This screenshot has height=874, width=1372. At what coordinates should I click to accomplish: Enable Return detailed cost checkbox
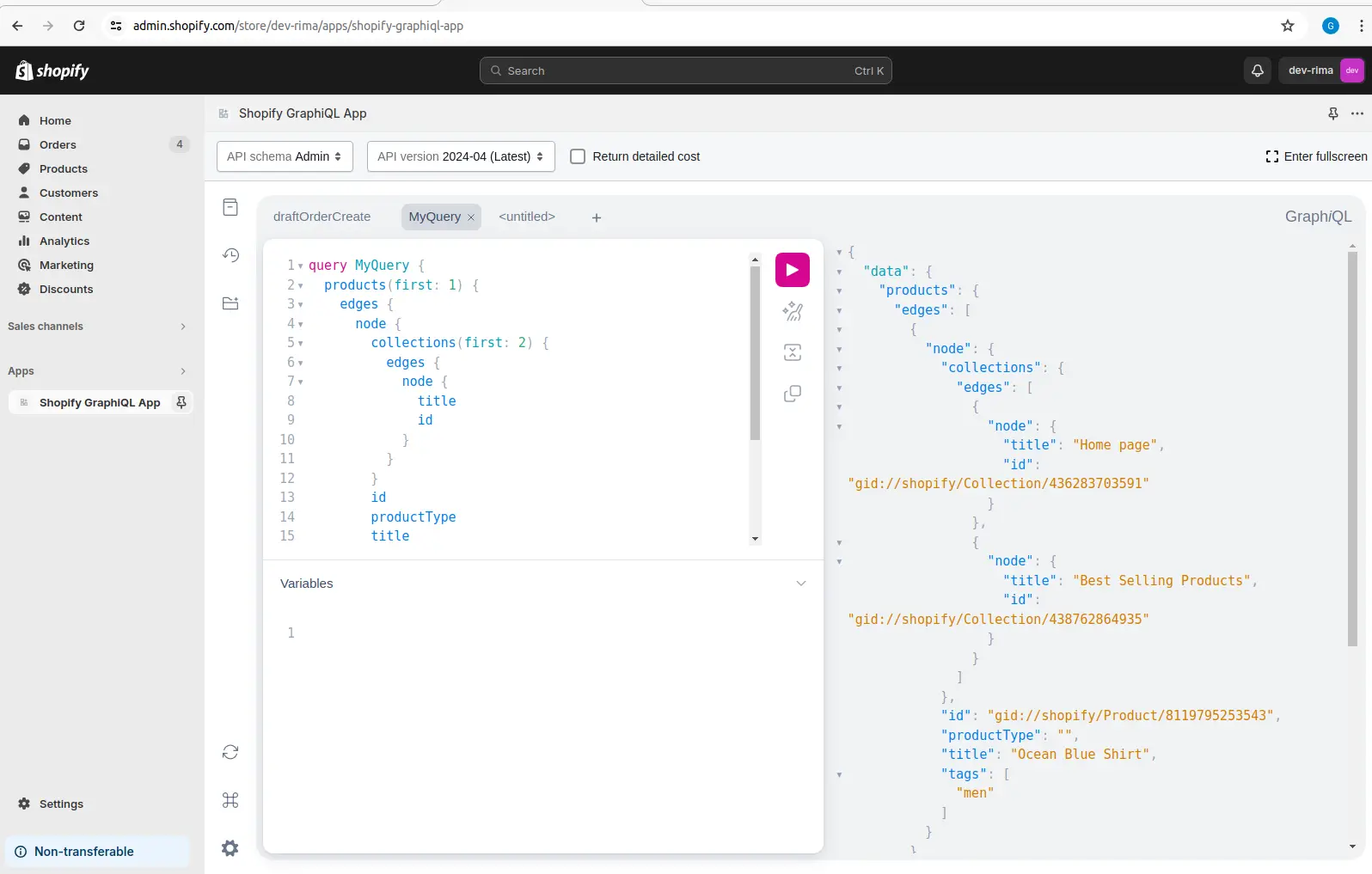pos(578,156)
